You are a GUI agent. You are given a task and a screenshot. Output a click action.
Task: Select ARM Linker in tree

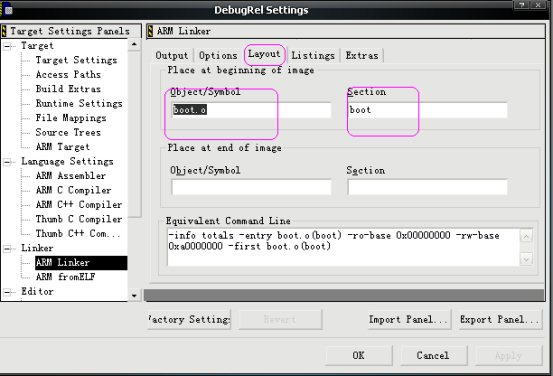point(81,263)
